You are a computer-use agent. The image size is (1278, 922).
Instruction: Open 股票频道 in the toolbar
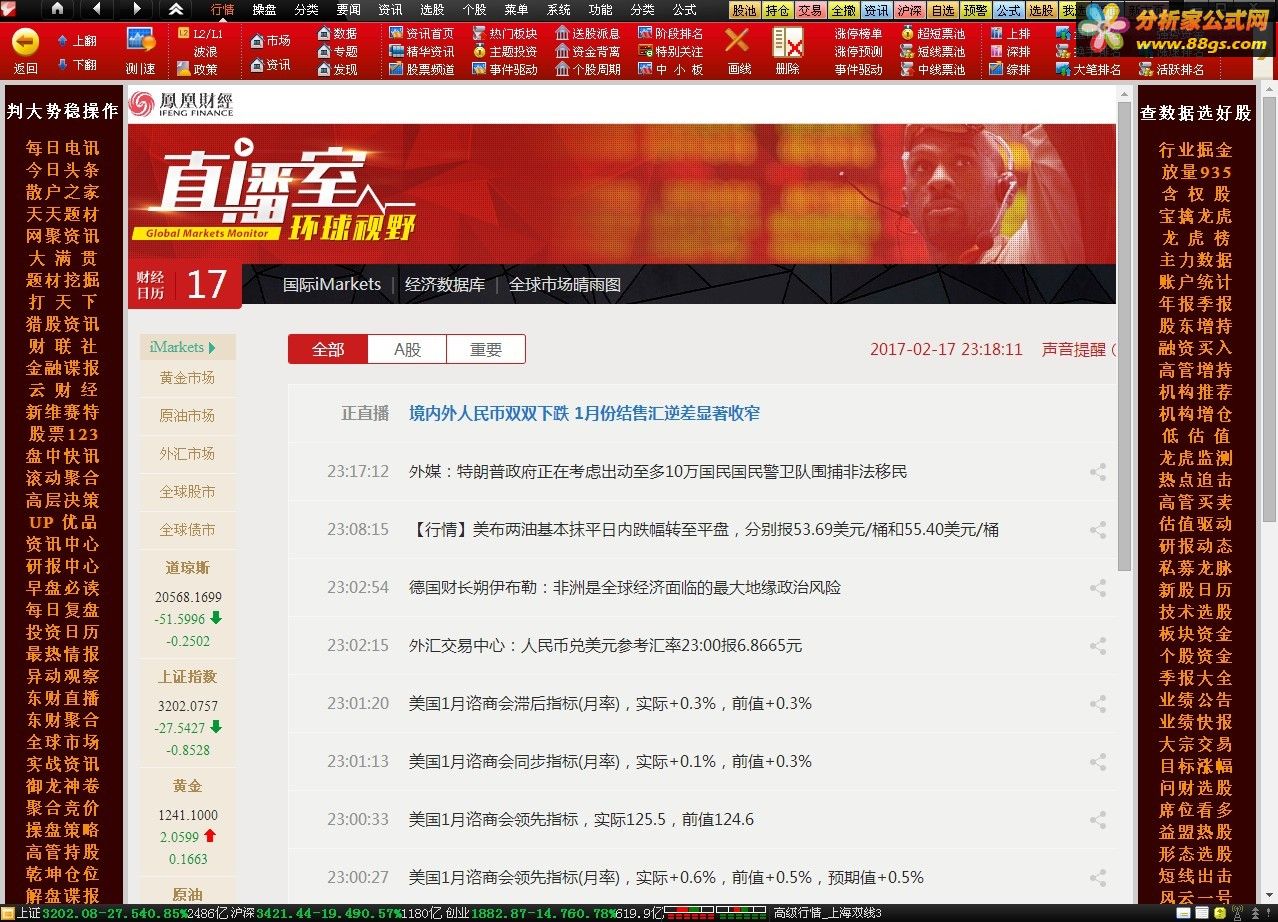point(422,70)
